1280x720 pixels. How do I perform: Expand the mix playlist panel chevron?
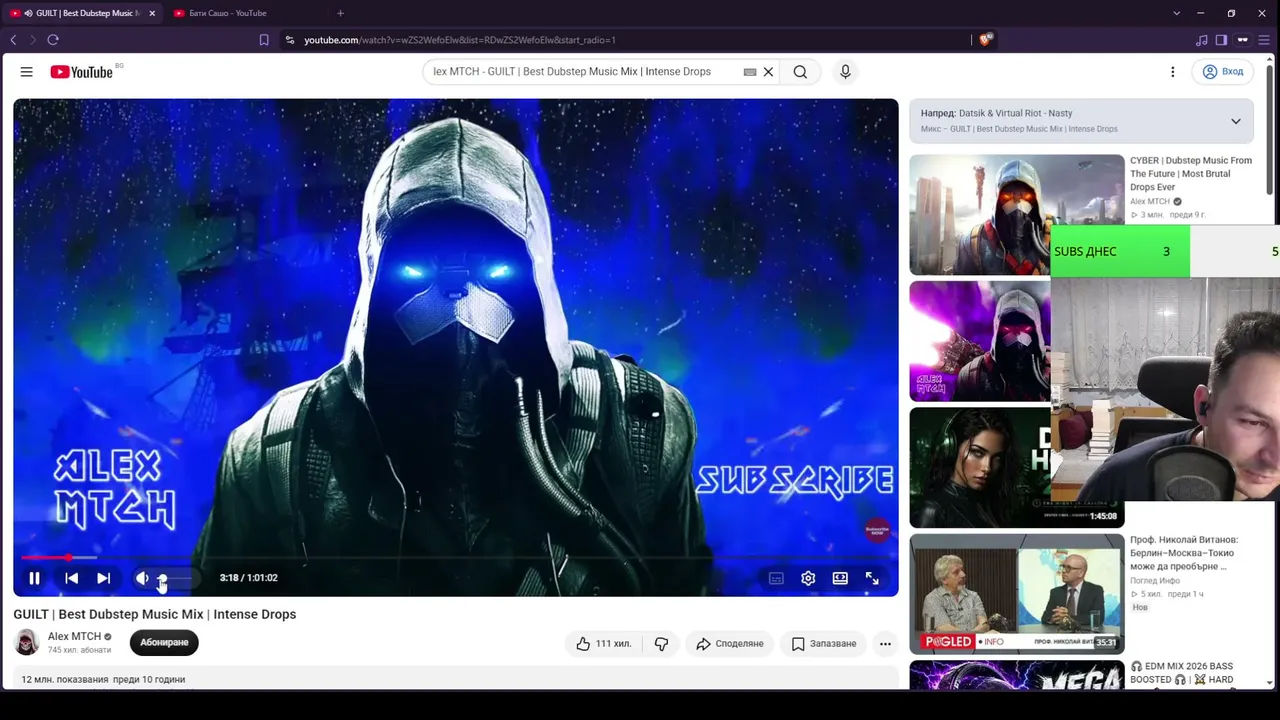pos(1236,121)
